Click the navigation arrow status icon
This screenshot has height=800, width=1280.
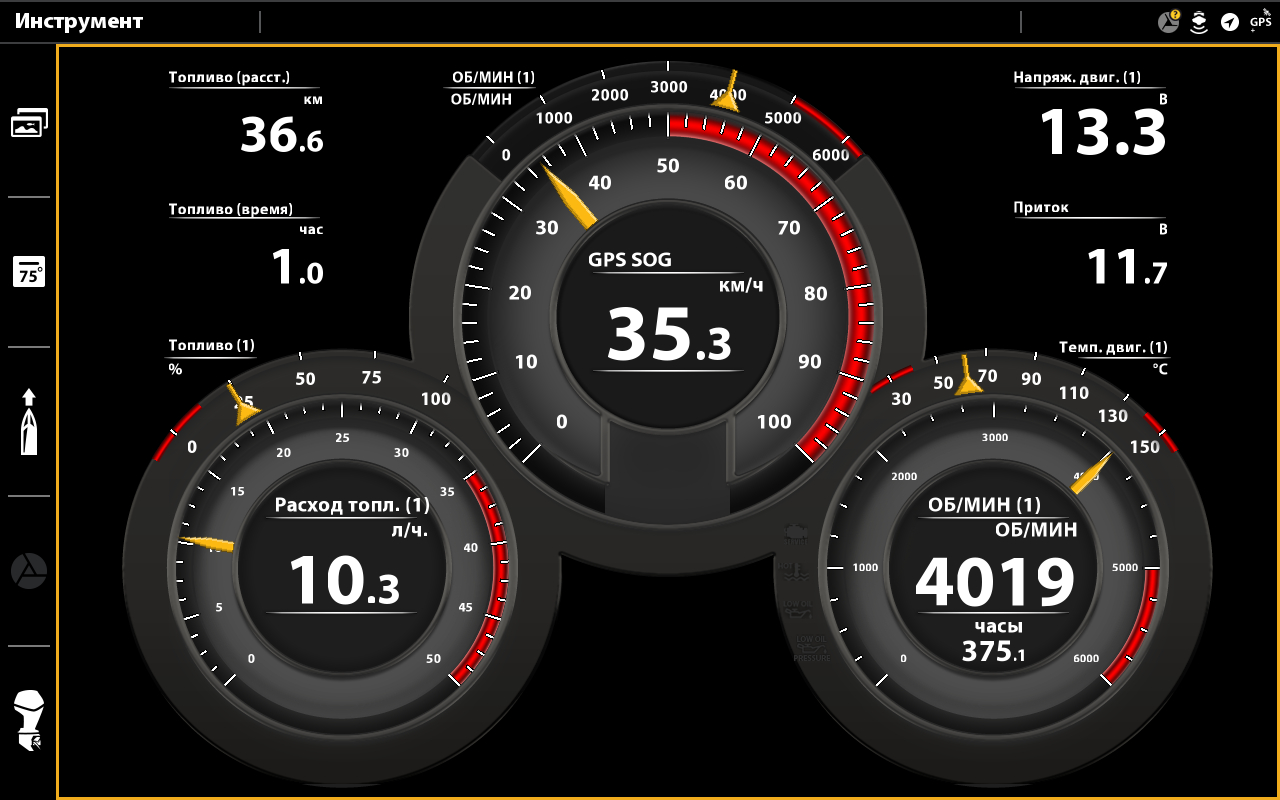click(1230, 22)
